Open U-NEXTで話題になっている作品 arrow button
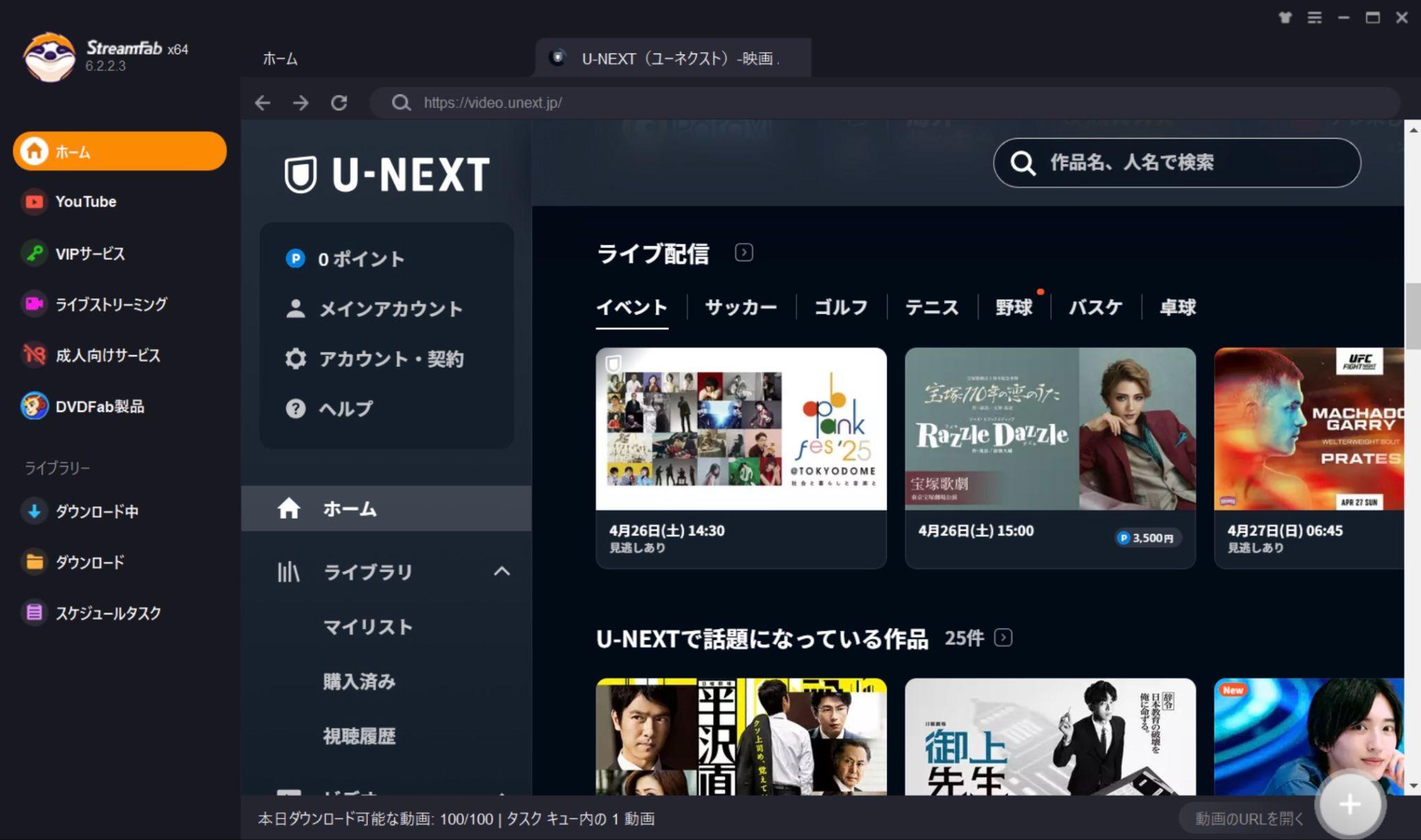 tap(1003, 637)
